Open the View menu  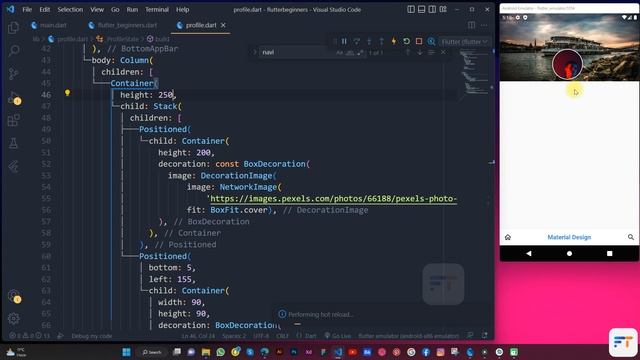(x=97, y=9)
